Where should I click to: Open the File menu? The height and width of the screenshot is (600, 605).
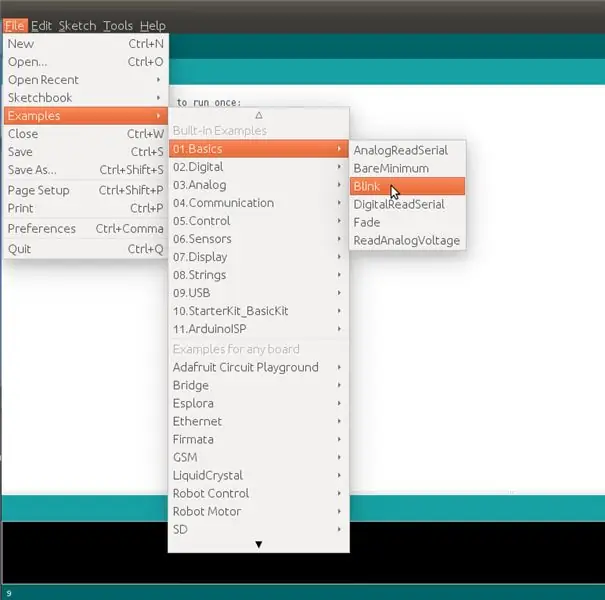coord(15,26)
